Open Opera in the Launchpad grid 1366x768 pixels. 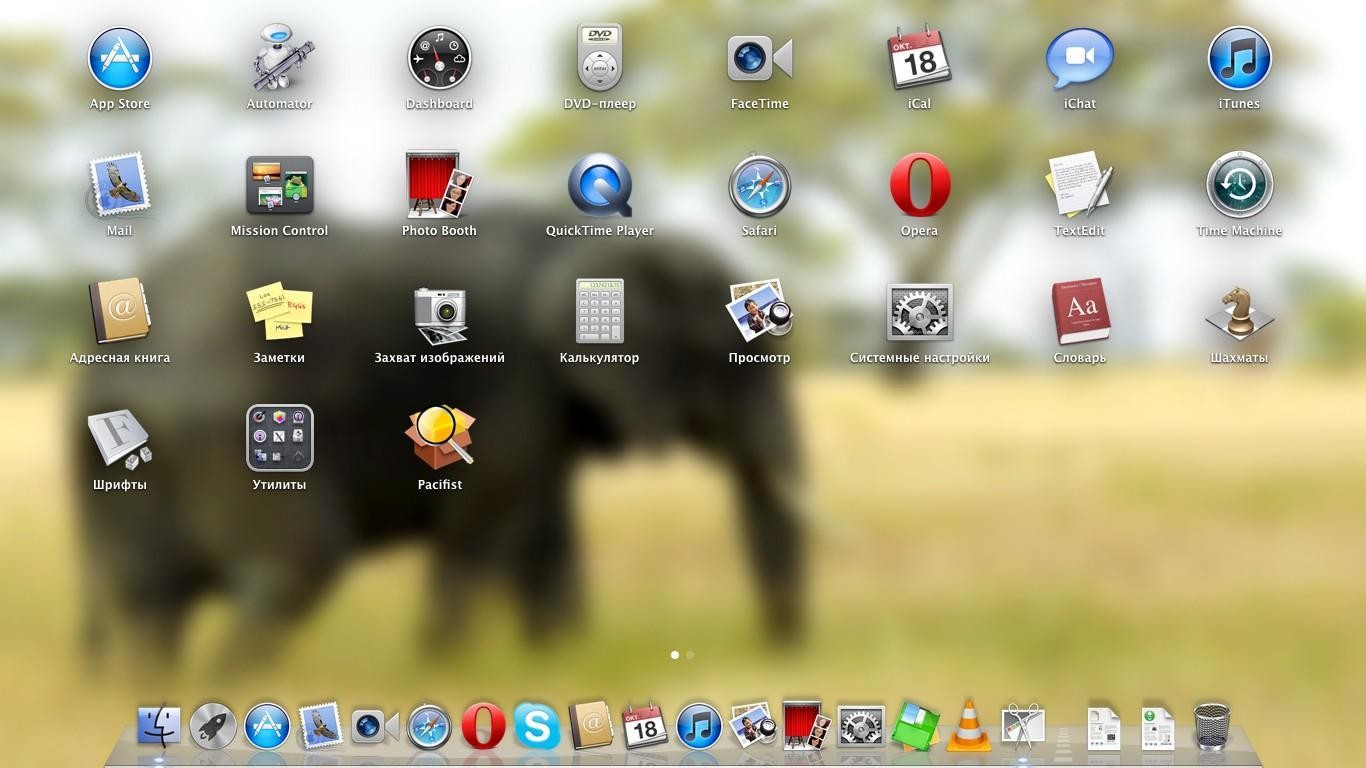[x=920, y=186]
